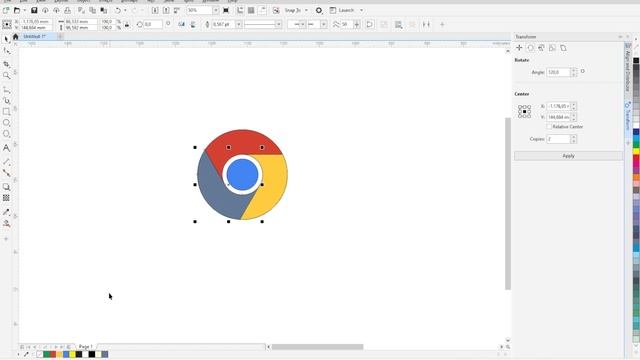Select the Page 1 tab
This screenshot has height=360, width=640.
click(86, 347)
